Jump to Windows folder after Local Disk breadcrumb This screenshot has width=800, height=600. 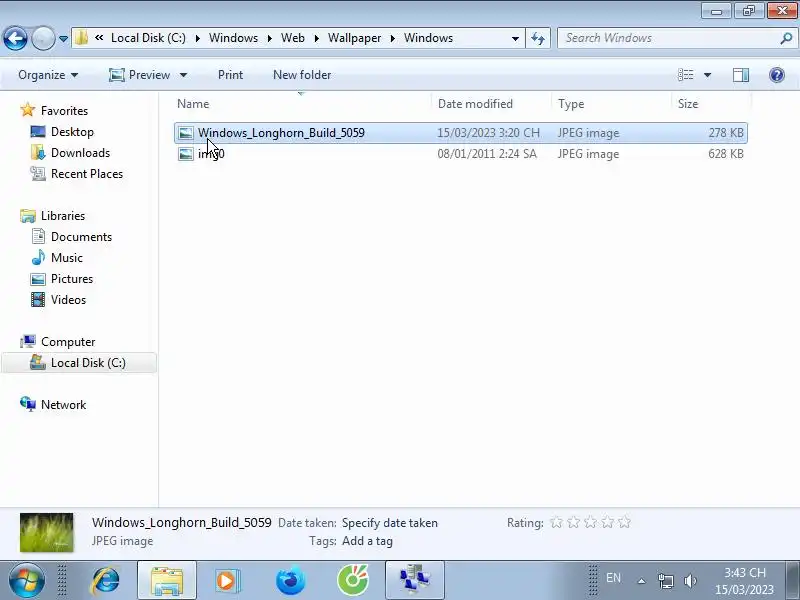coord(233,38)
